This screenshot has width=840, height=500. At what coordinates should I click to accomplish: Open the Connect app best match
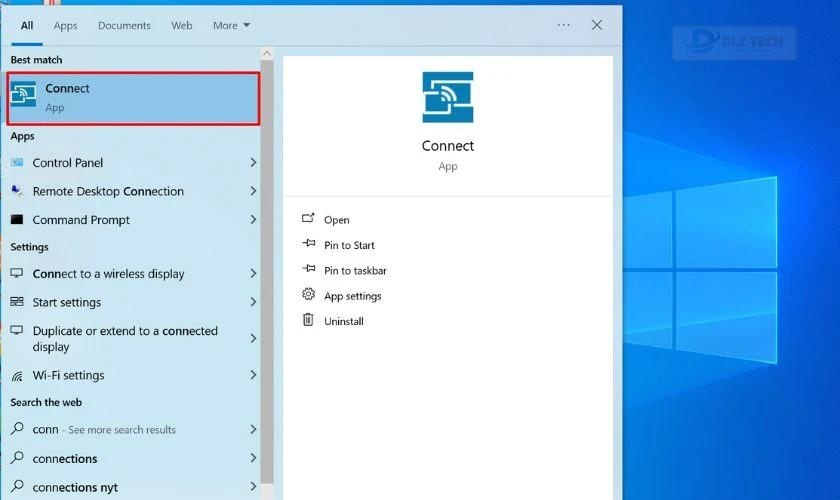click(x=133, y=99)
